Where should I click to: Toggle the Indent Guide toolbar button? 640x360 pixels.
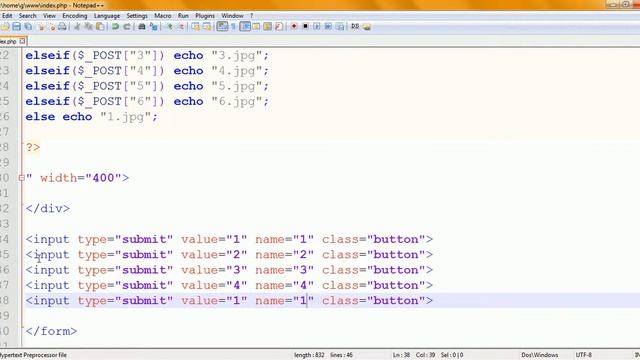(x=245, y=27)
